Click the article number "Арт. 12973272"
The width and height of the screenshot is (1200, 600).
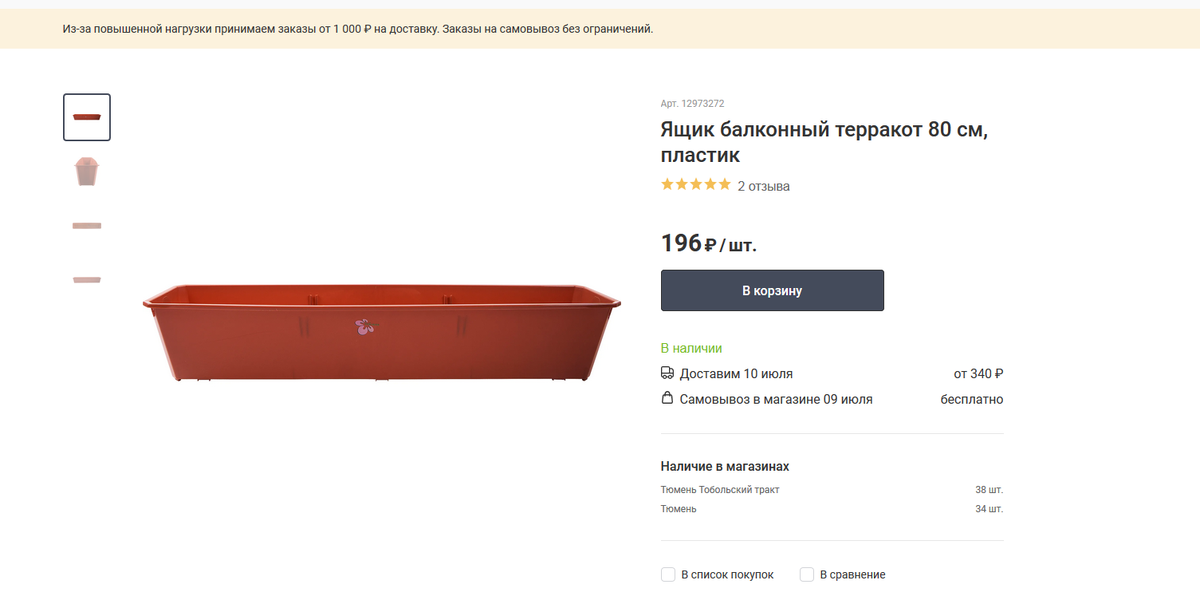(x=692, y=103)
